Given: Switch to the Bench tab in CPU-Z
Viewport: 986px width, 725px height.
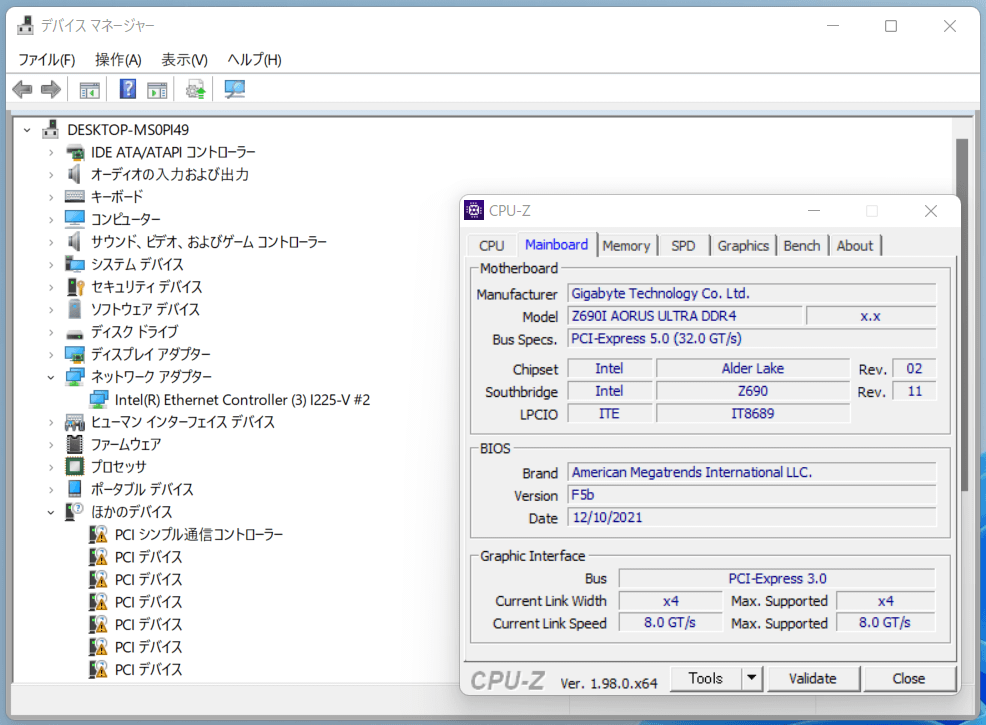Looking at the screenshot, I should (x=802, y=246).
